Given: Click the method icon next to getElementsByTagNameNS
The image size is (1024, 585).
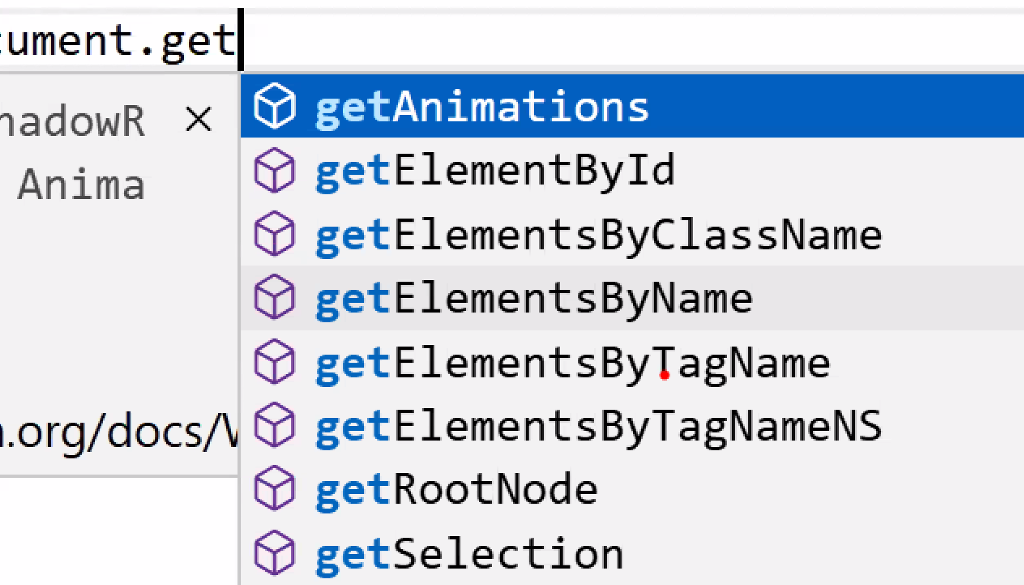Looking at the screenshot, I should click(274, 426).
